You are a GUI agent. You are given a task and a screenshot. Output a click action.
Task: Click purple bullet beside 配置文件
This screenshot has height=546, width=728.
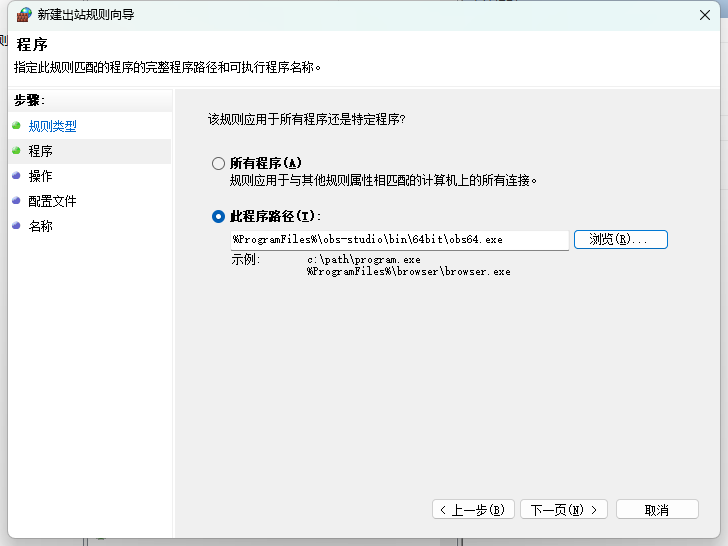(17, 201)
